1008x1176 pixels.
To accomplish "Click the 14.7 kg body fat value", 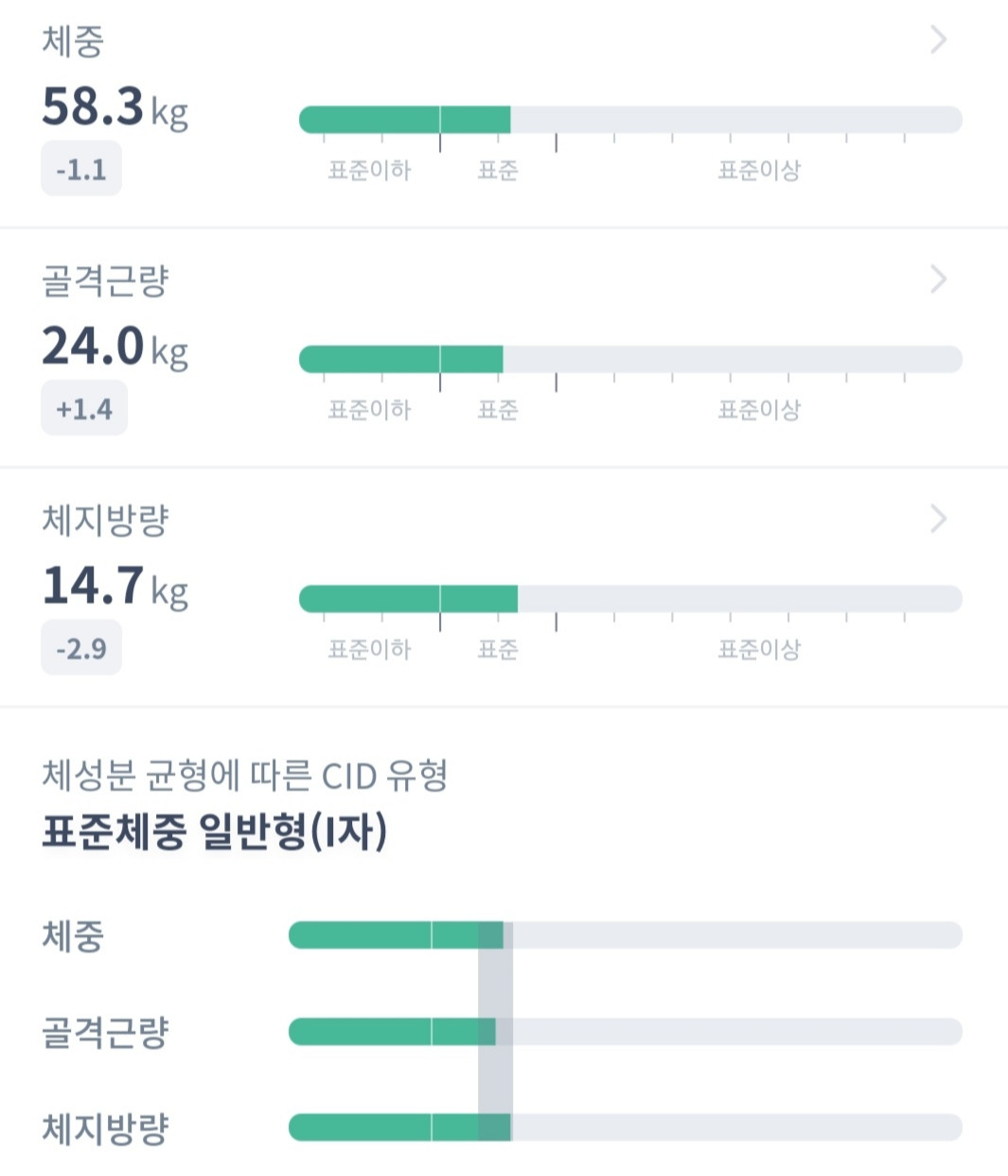I will tap(115, 586).
